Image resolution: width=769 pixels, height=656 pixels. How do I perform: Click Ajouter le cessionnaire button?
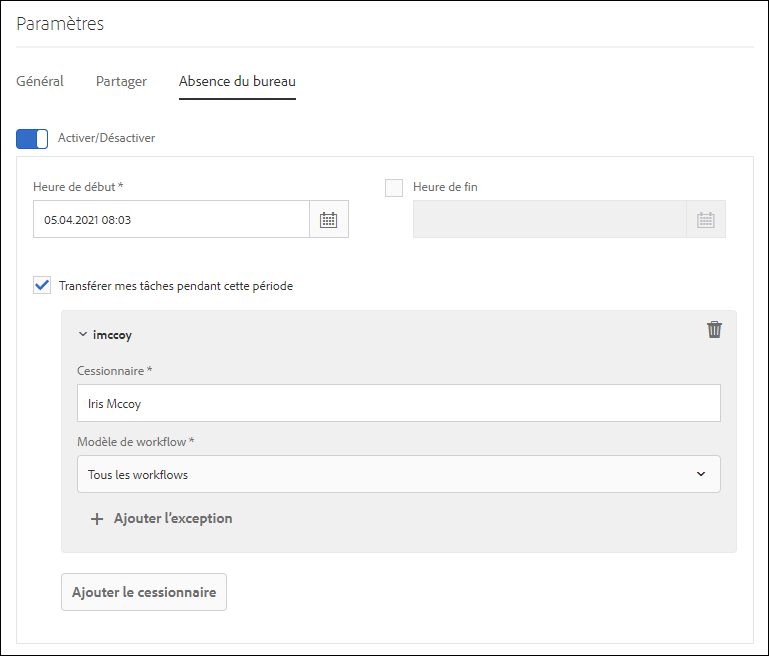point(144,592)
